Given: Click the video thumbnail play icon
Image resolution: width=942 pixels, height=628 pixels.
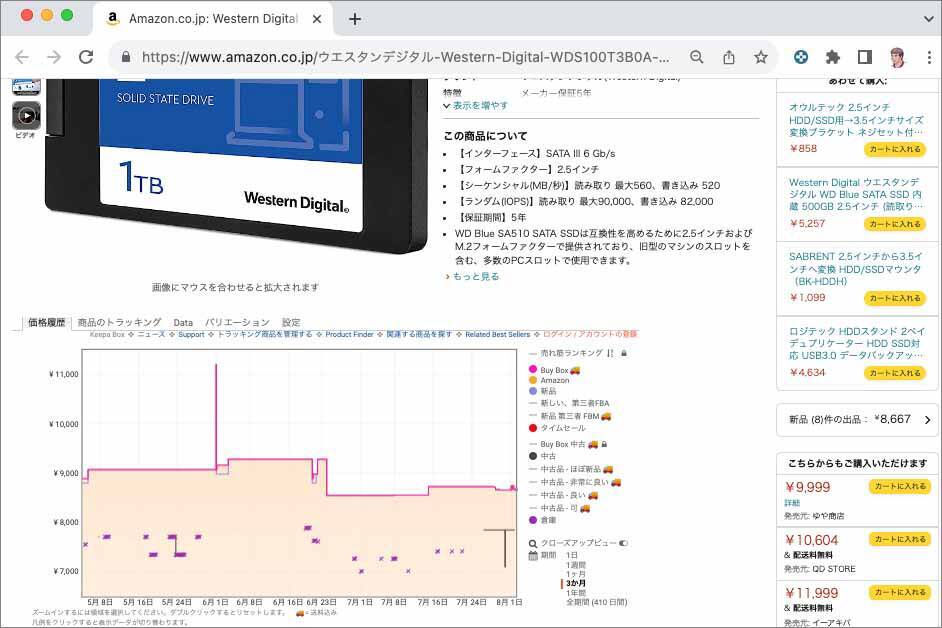Looking at the screenshot, I should click(26, 116).
